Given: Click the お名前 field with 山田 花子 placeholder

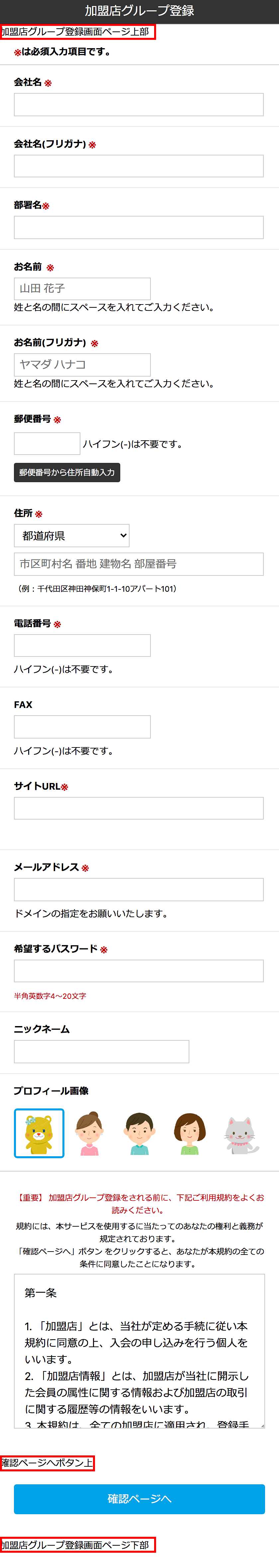Looking at the screenshot, I should tap(82, 289).
